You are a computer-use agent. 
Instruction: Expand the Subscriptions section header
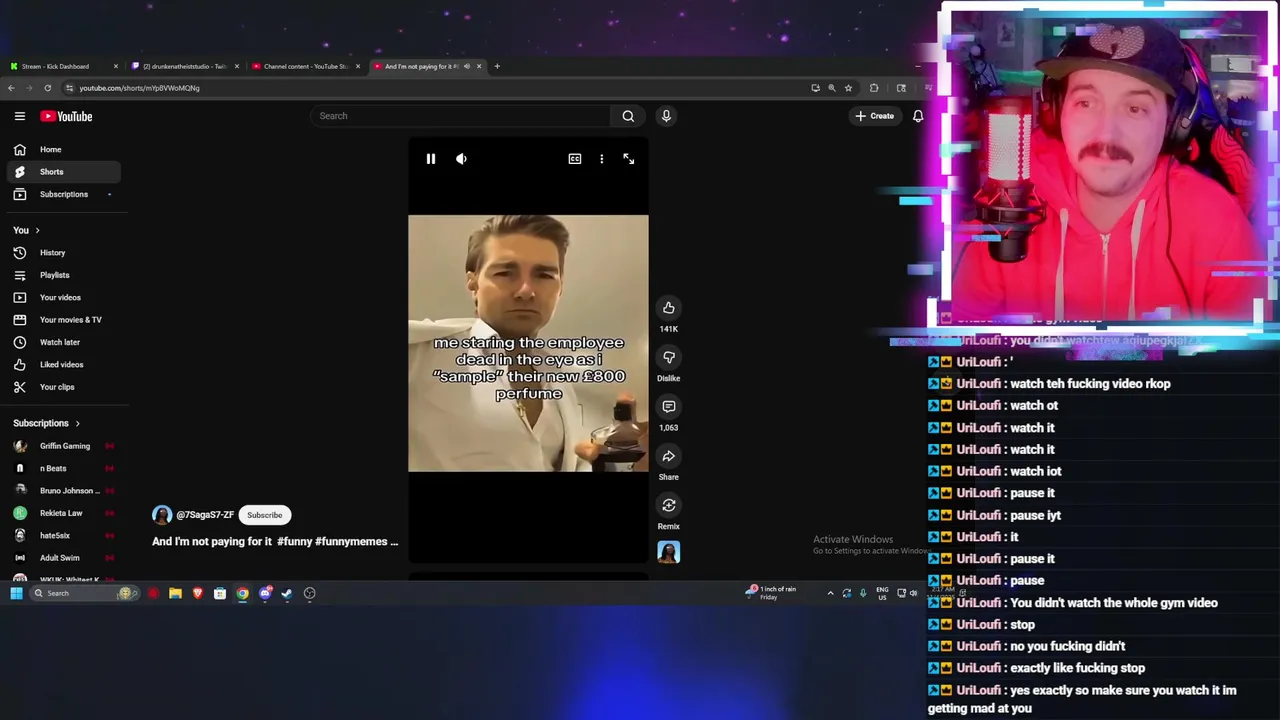[46, 423]
